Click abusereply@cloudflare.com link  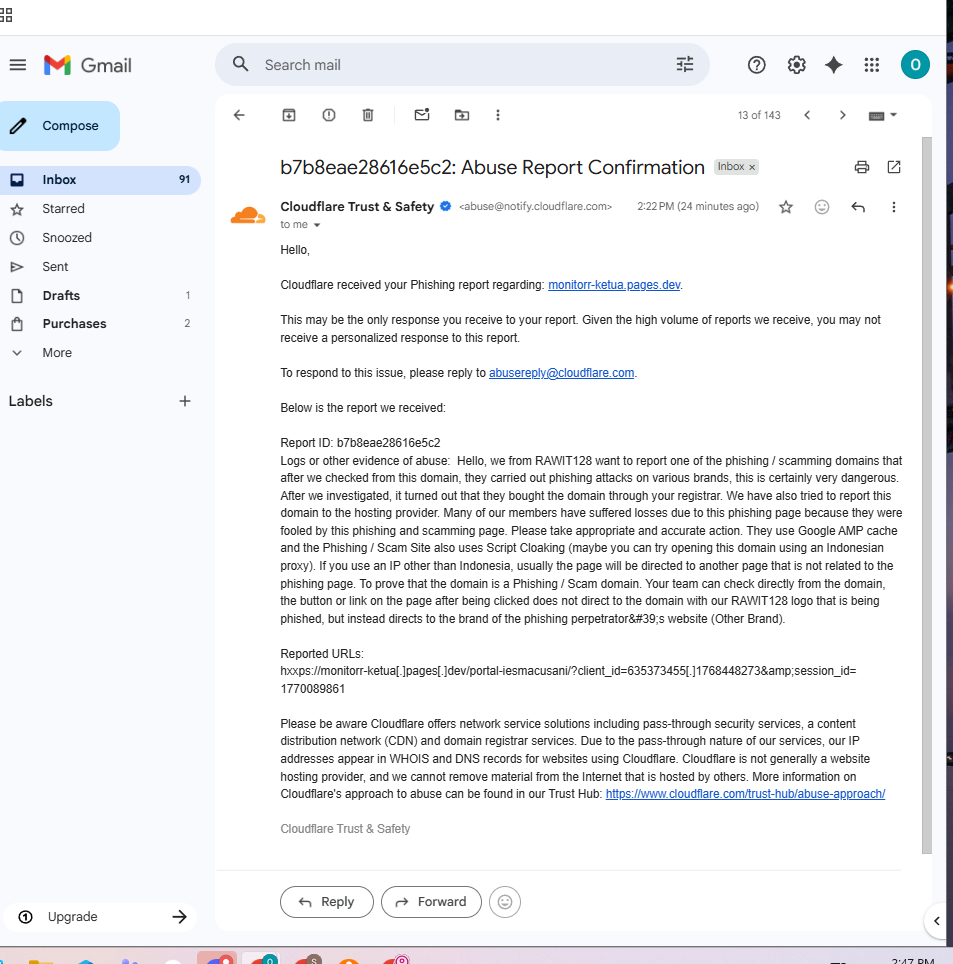[x=561, y=373]
